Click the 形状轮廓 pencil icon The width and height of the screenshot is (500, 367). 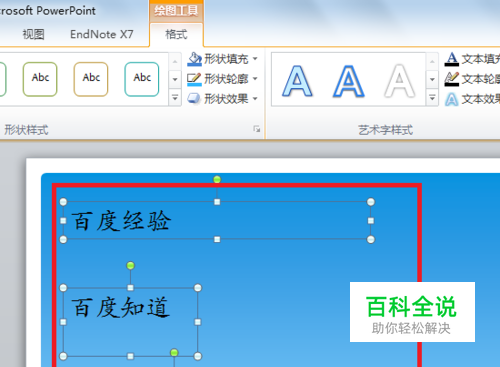click(x=194, y=79)
